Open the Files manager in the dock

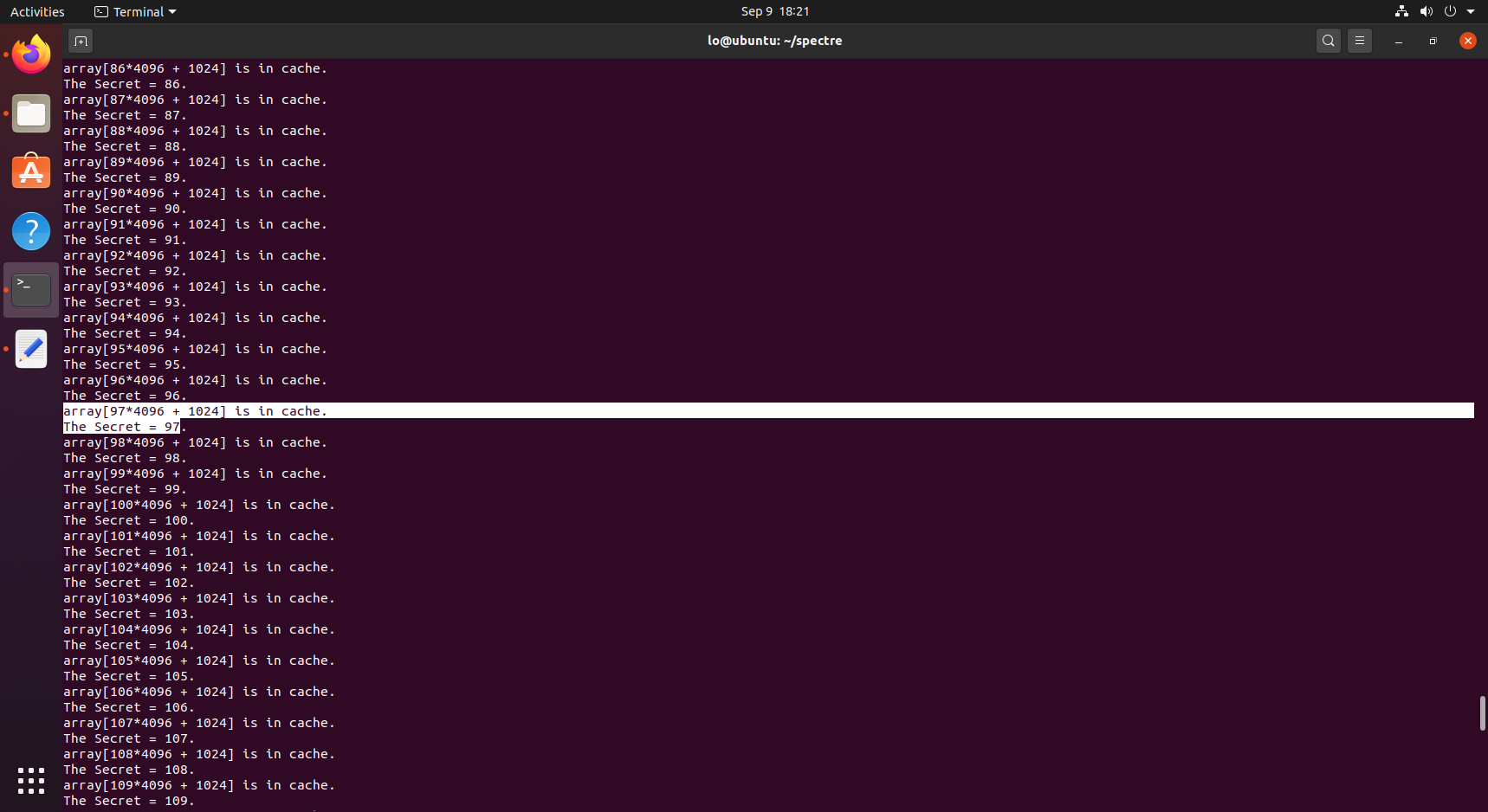(31, 113)
